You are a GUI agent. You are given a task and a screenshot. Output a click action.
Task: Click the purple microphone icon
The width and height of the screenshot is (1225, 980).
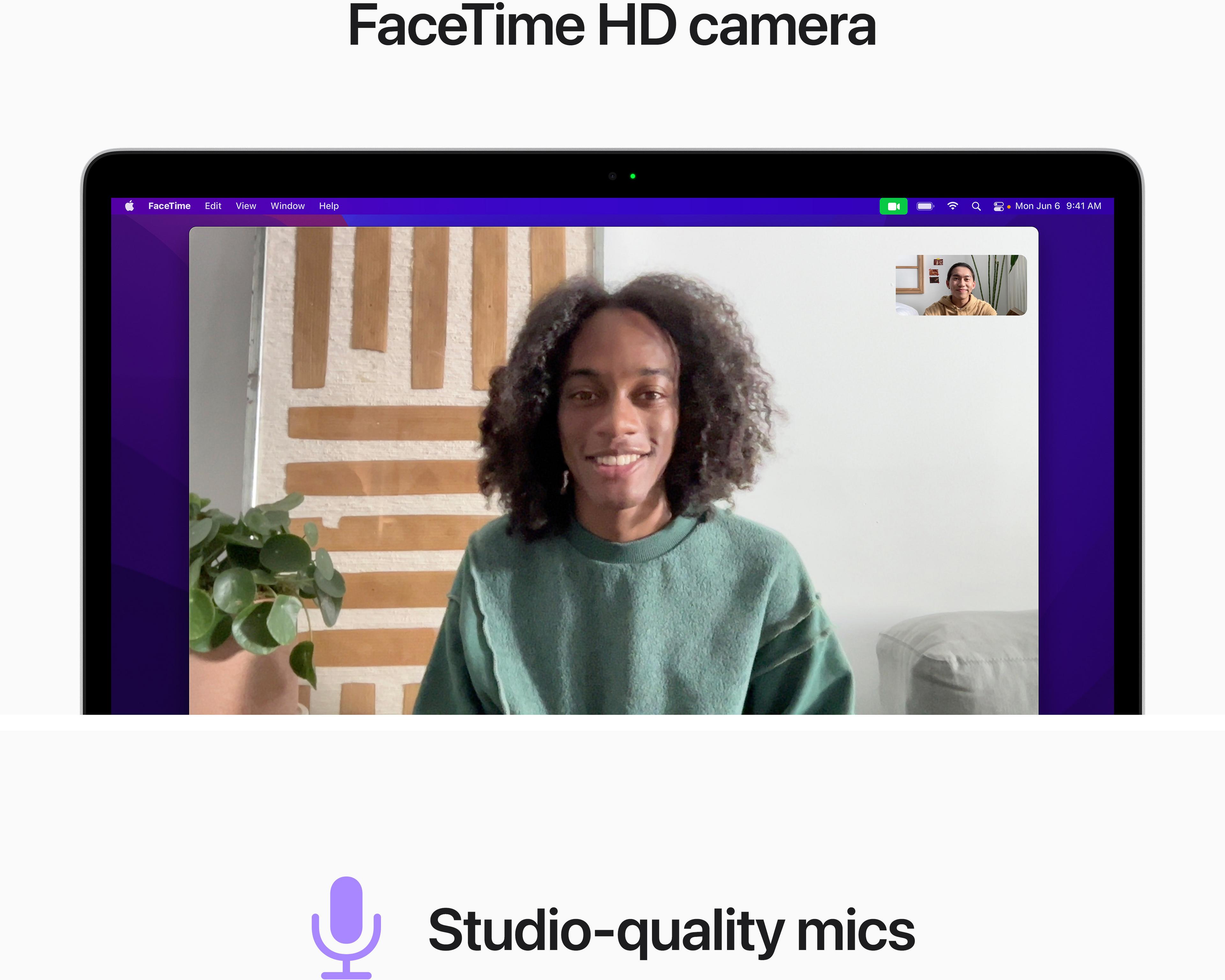[346, 927]
